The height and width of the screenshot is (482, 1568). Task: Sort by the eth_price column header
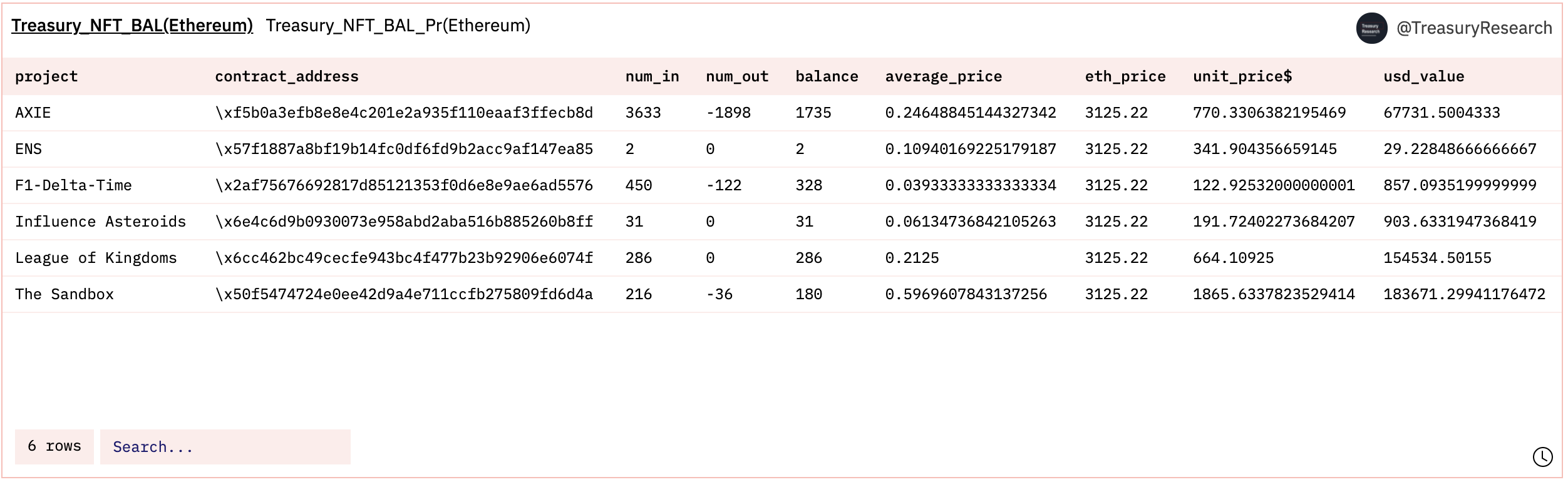point(1126,76)
